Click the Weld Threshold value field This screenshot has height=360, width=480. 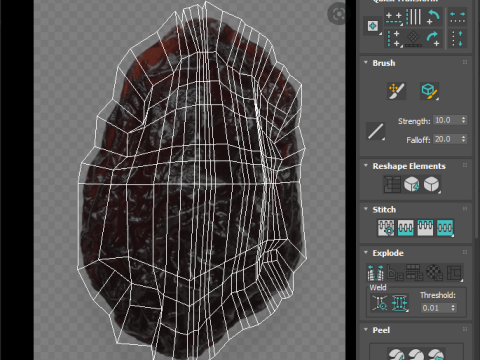pos(435,308)
